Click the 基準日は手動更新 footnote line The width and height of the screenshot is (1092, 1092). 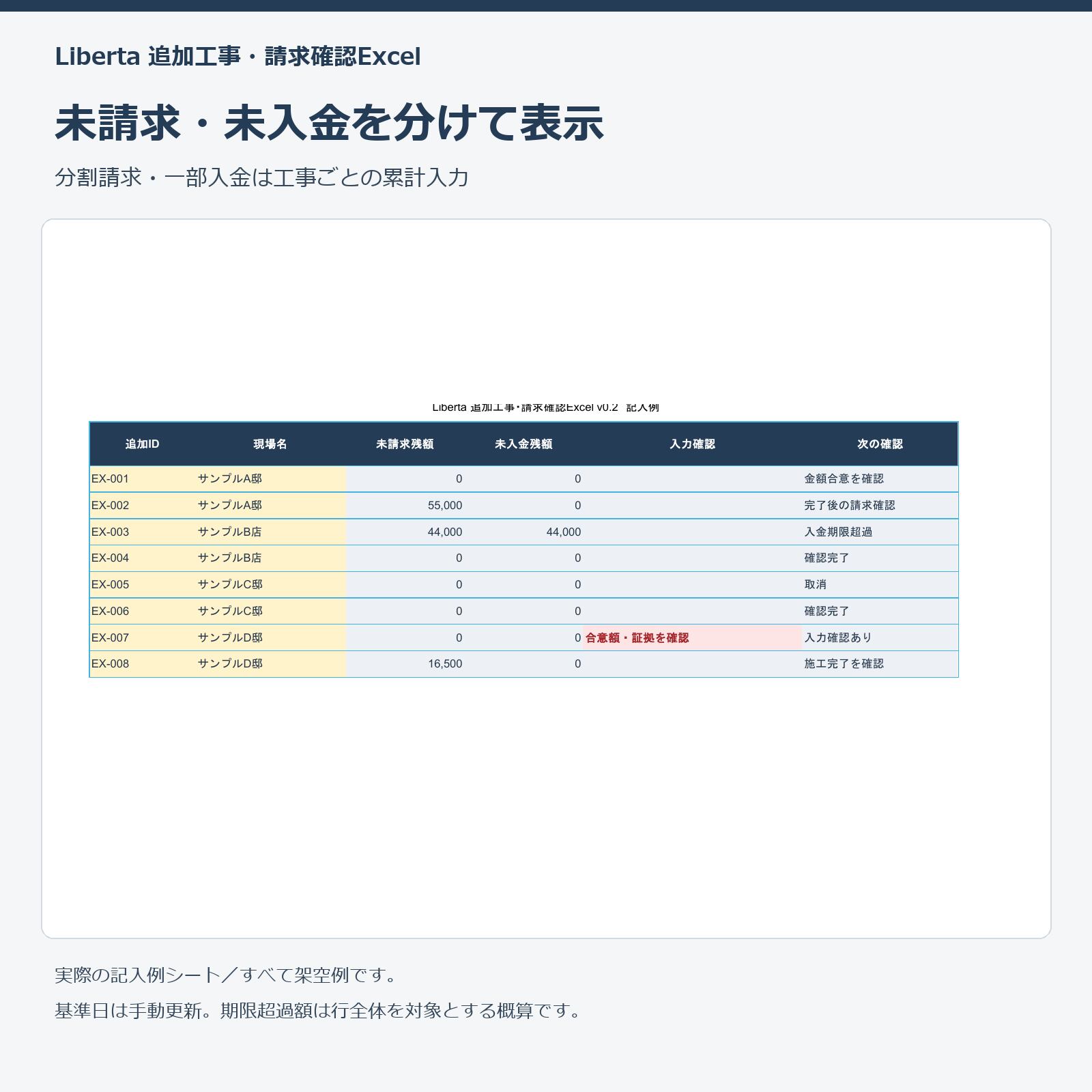click(x=319, y=1011)
